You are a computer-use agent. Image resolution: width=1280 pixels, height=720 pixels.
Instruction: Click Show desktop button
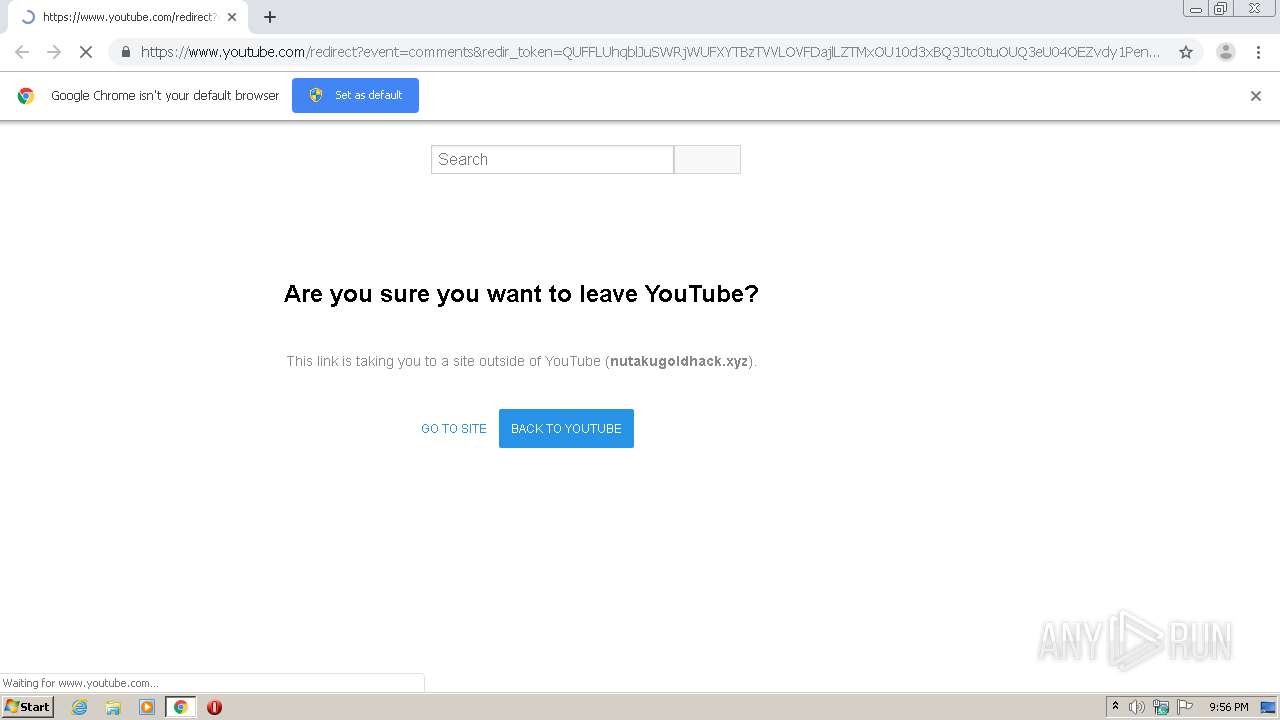(x=1269, y=707)
